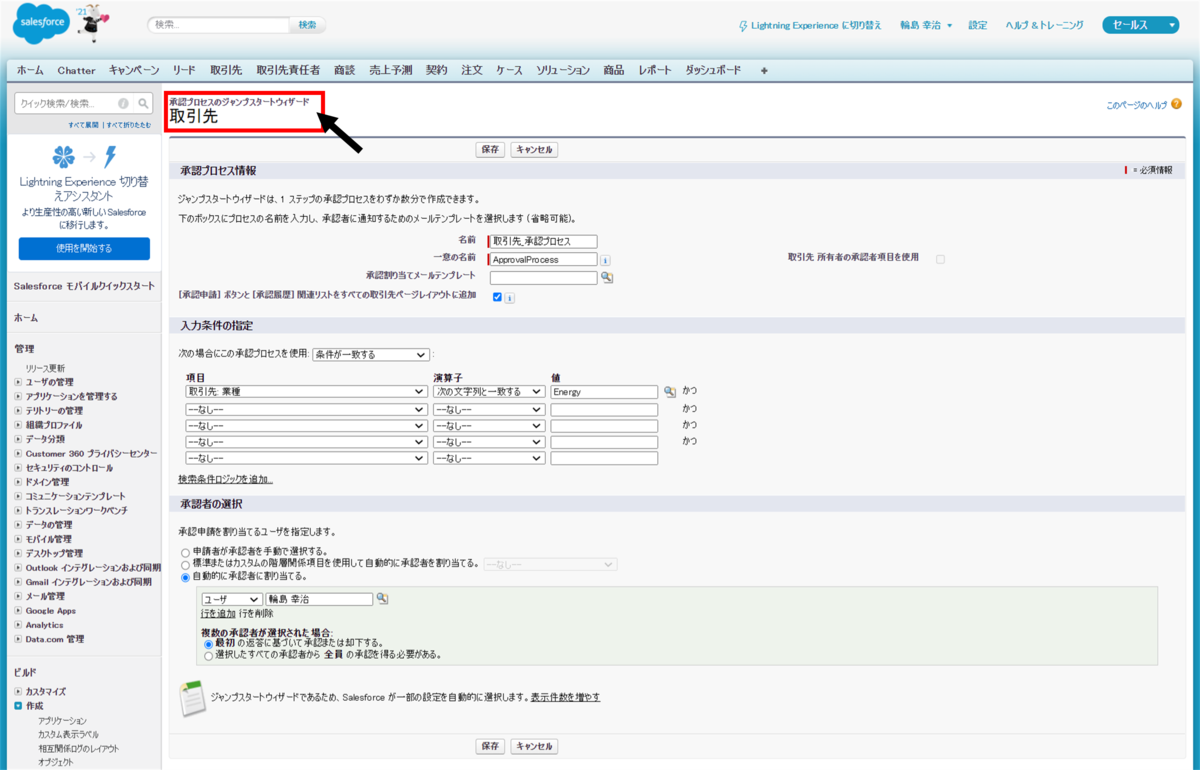Click the 設定 link in the header
Image resolution: width=1200 pixels, height=770 pixels.
click(x=978, y=25)
